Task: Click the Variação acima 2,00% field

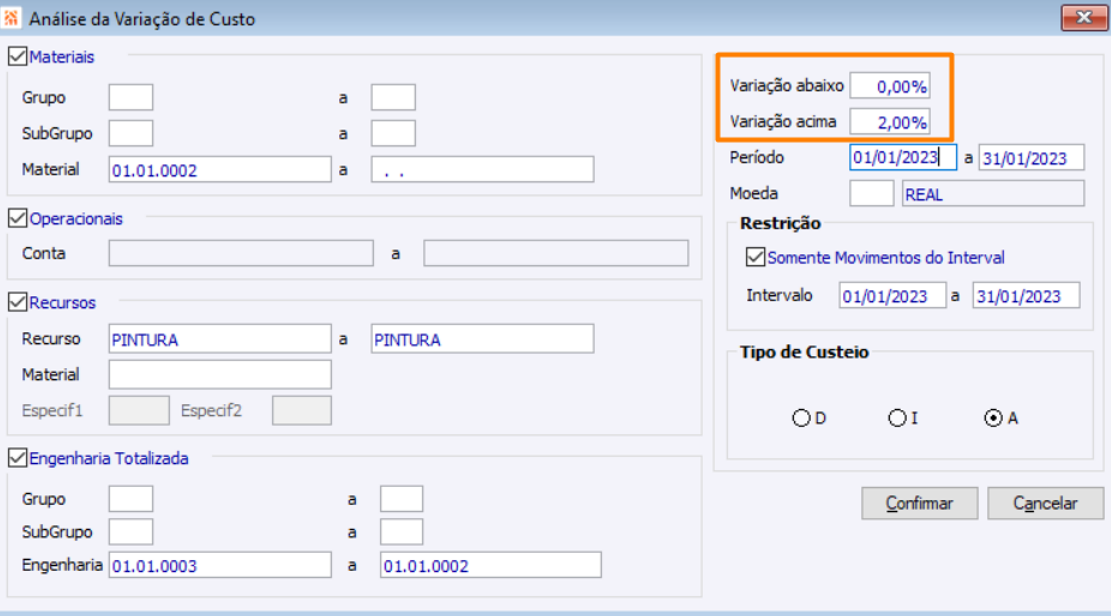Action: (x=890, y=122)
